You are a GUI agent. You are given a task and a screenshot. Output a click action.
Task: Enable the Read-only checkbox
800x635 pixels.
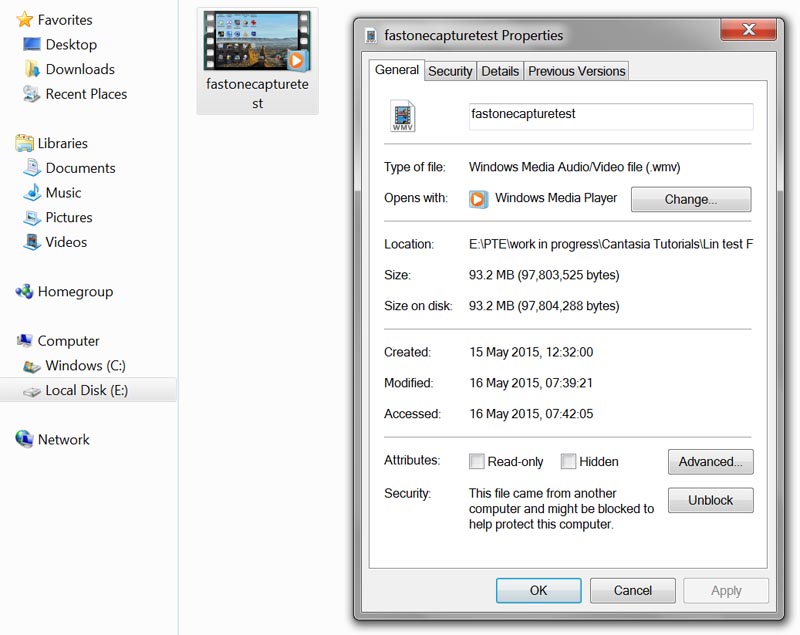pyautogui.click(x=478, y=462)
